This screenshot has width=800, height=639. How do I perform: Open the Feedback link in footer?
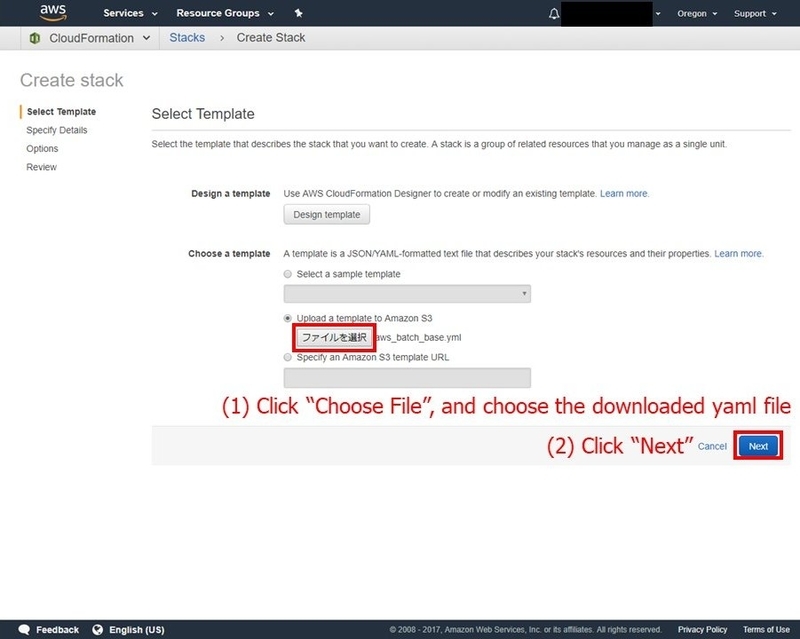tap(57, 629)
